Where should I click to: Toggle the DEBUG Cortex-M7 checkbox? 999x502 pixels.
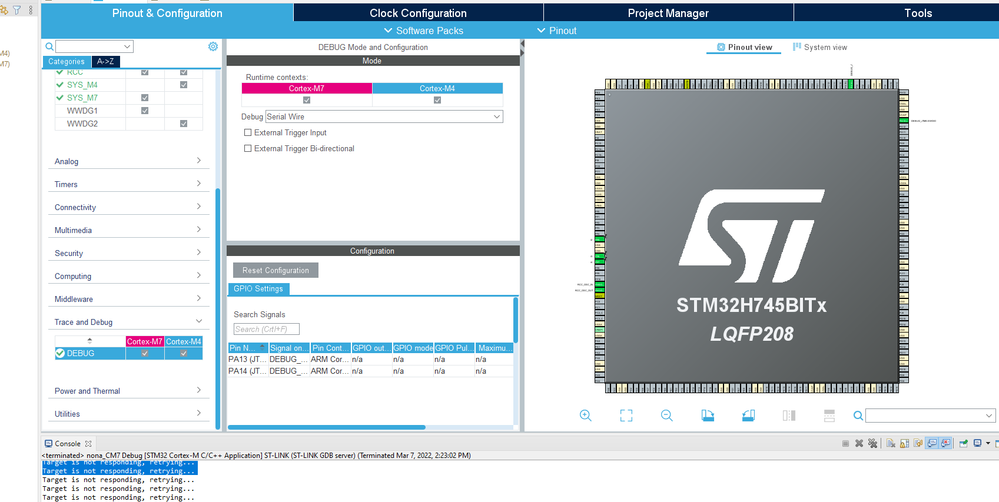pyautogui.click(x=145, y=353)
